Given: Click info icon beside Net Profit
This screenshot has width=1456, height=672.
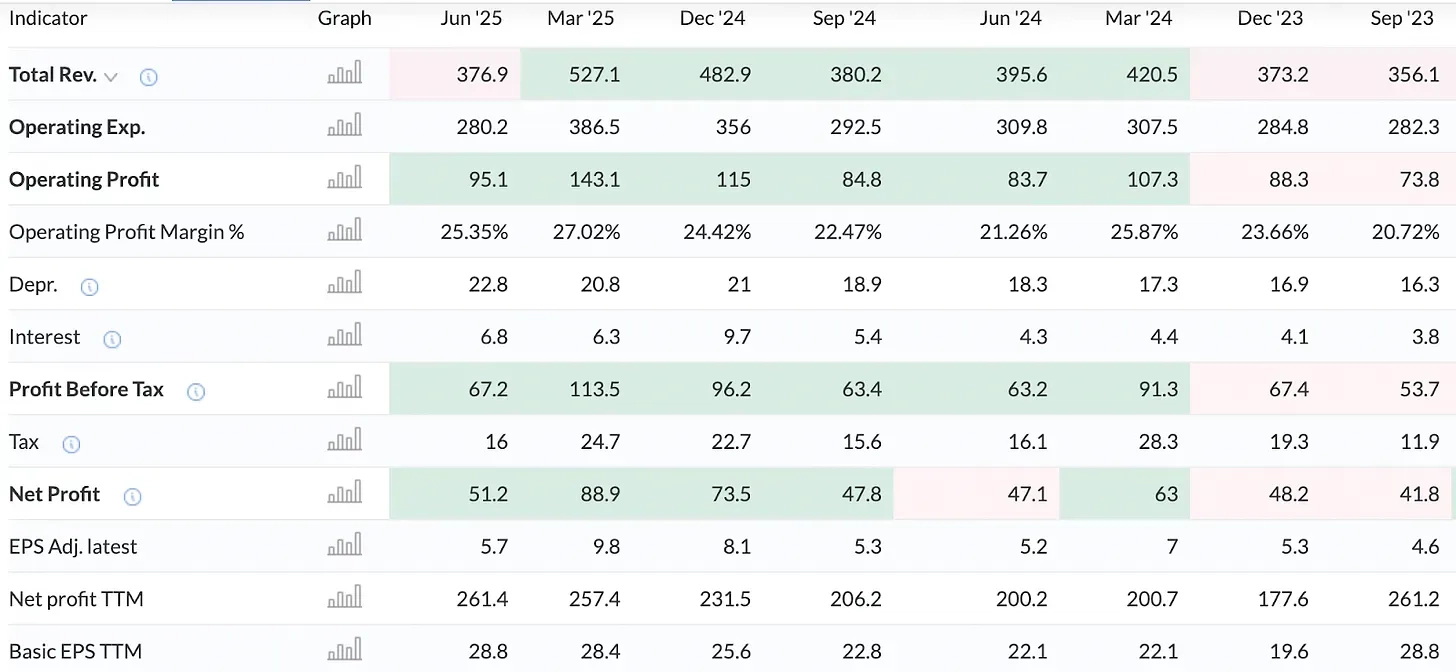Looking at the screenshot, I should point(132,496).
